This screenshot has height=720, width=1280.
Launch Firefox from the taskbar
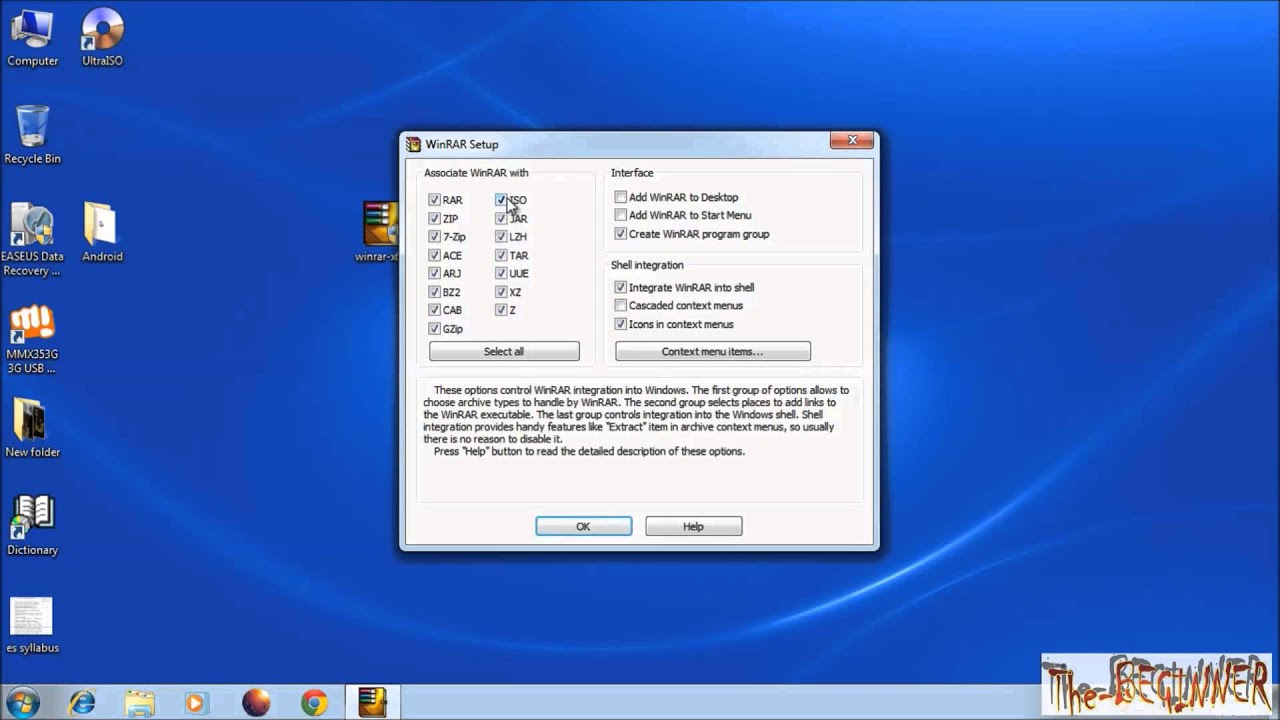pyautogui.click(x=256, y=702)
